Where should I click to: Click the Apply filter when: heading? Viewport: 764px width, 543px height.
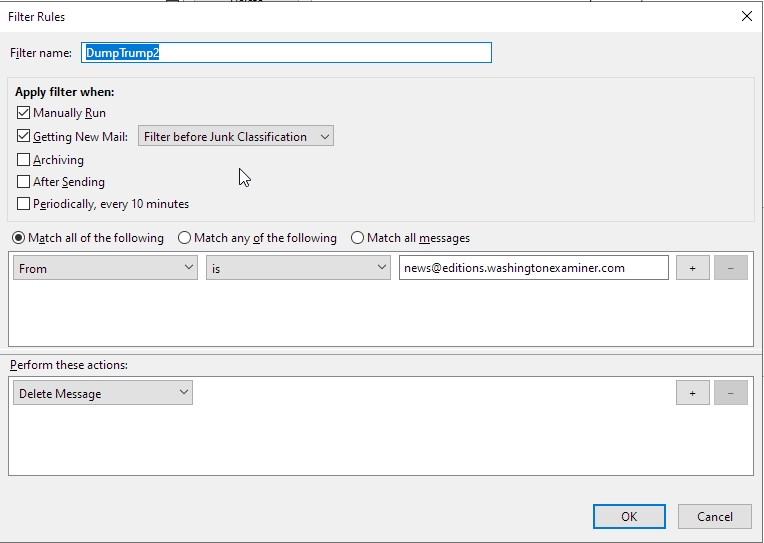[65, 92]
